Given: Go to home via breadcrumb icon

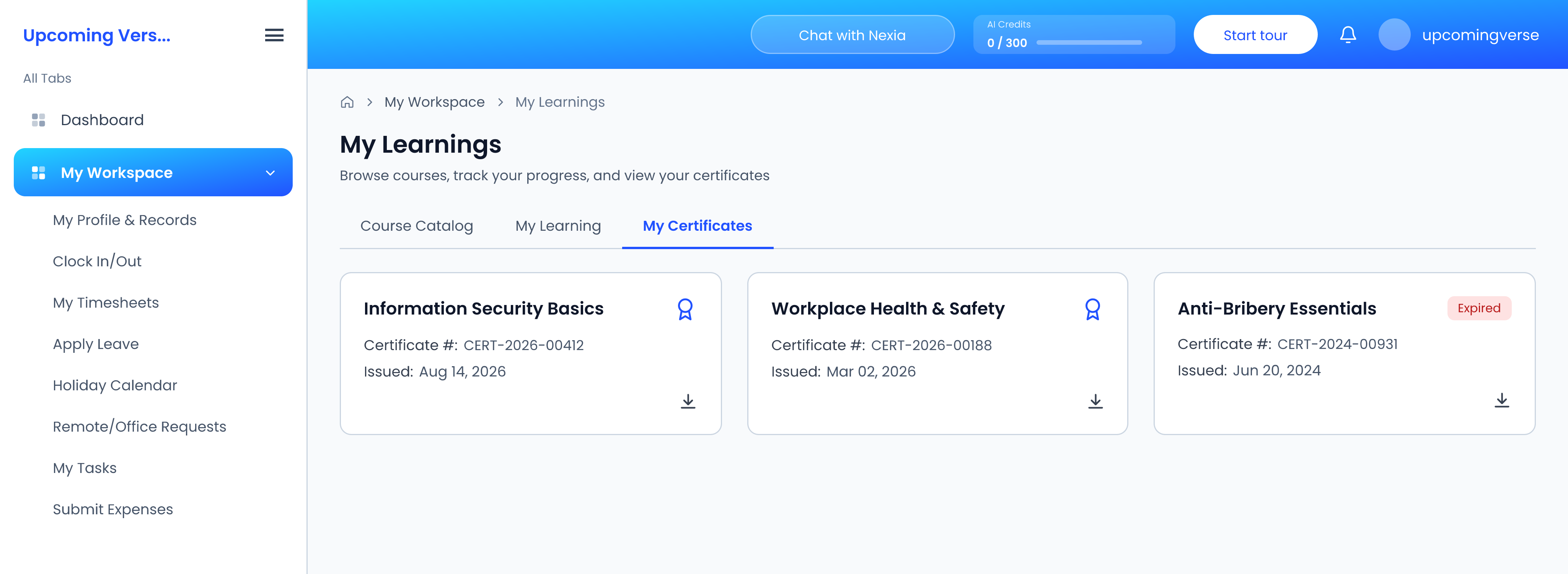Looking at the screenshot, I should click(347, 102).
